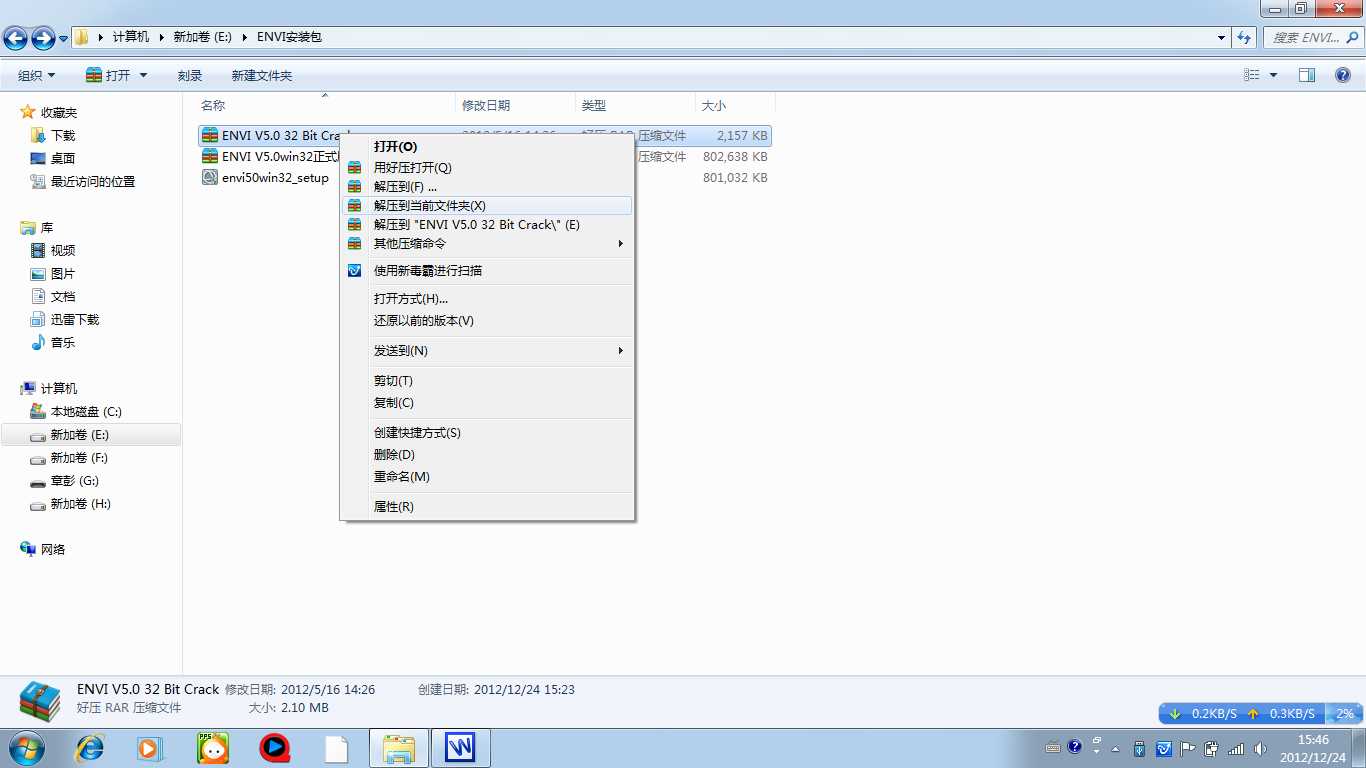Open the media player taskbar icon
Viewport: 1366px width, 768px height.
click(x=149, y=748)
